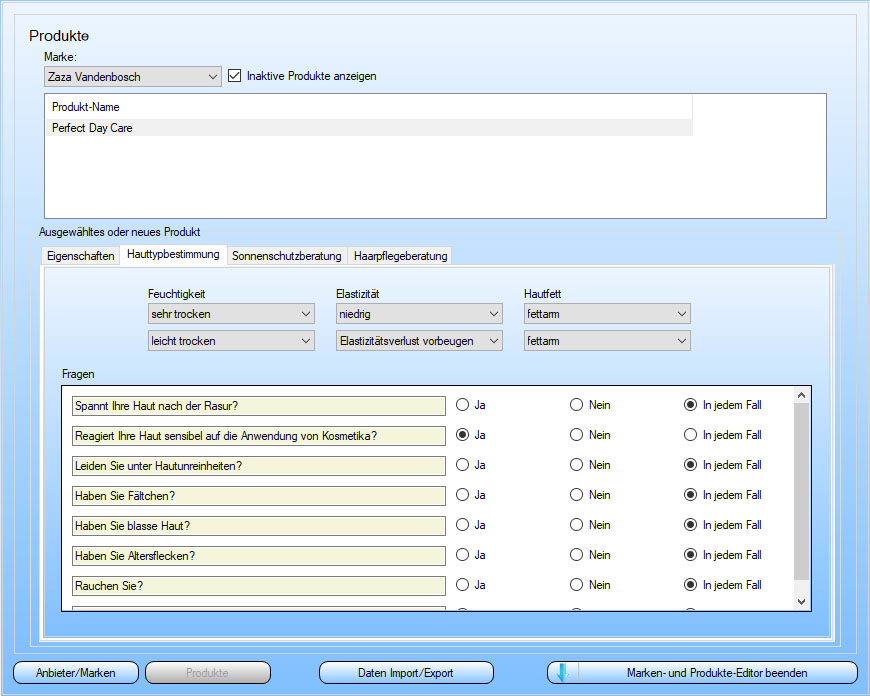Expand 'Elastizitätsverlust vorbeugen' dropdown
Viewport: 870px width, 696px height.
click(x=419, y=341)
